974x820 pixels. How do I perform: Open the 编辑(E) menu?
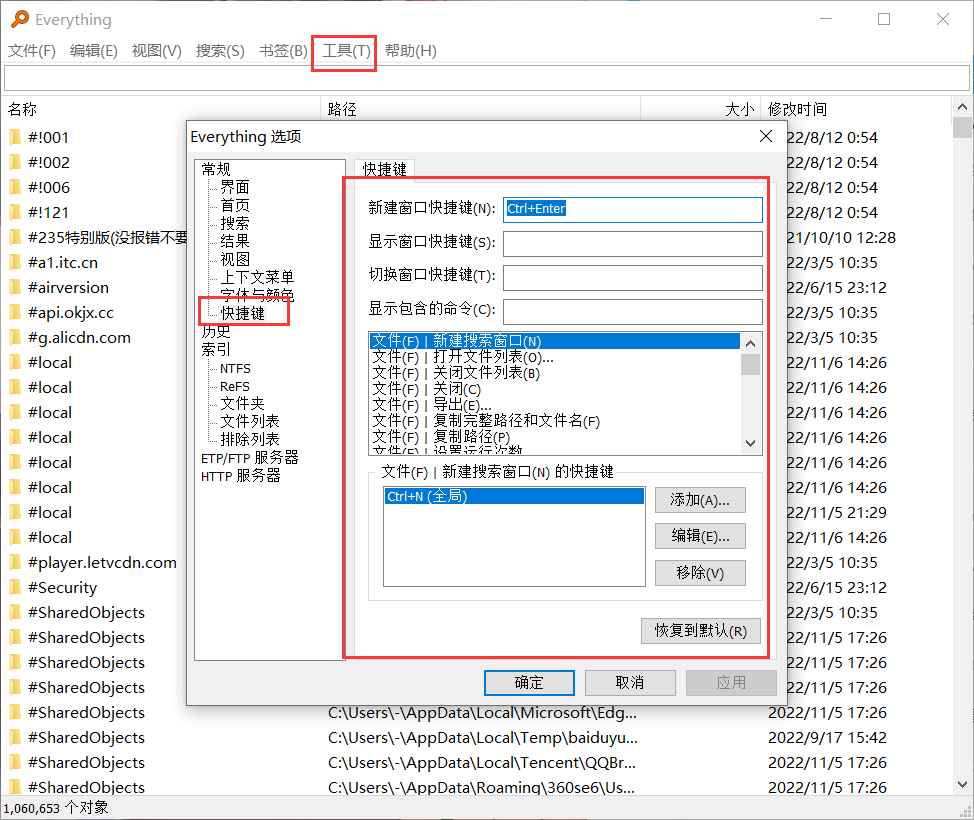coord(94,51)
